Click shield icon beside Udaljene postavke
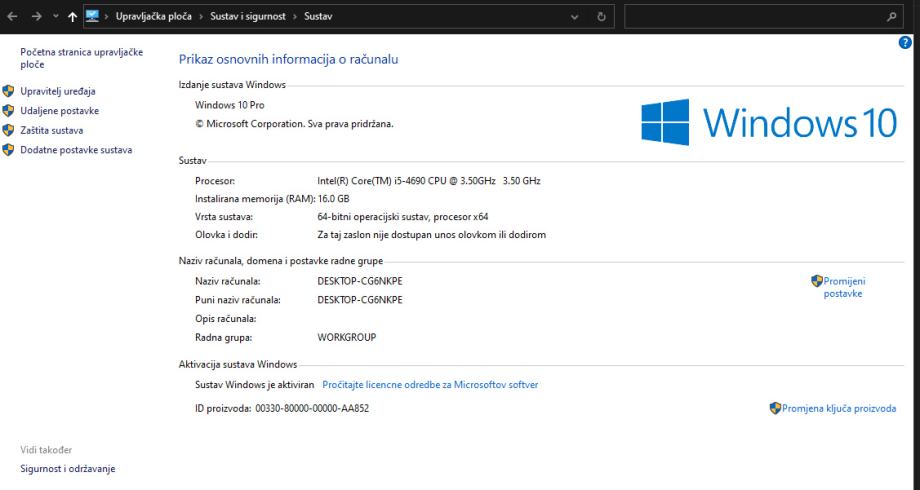Viewport: 920px width, 490px height. (8, 110)
